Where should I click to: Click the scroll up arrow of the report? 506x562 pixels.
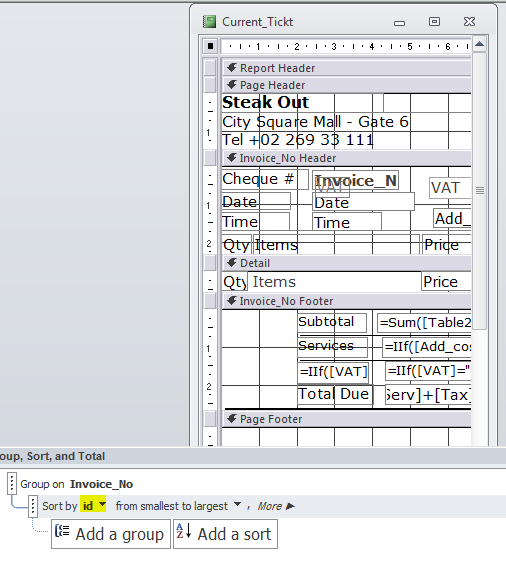click(x=479, y=44)
